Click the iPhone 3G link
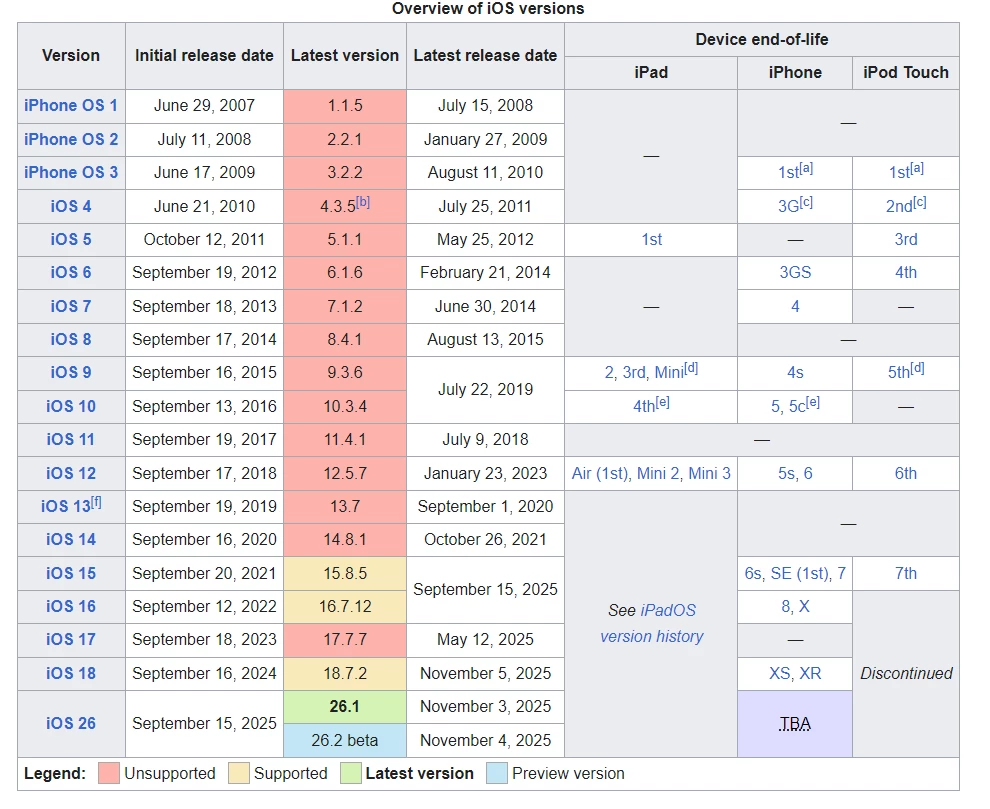 coord(788,207)
